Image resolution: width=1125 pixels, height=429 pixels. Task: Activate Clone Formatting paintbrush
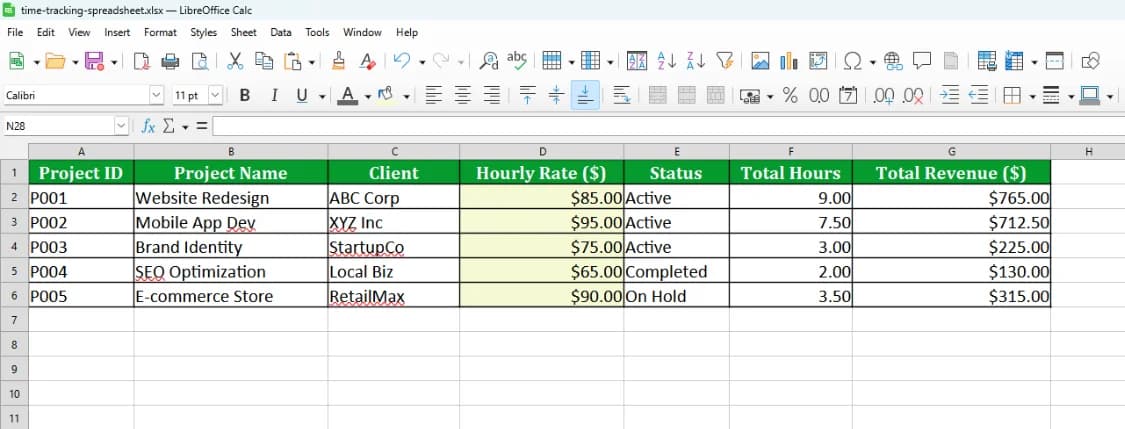pyautogui.click(x=339, y=61)
